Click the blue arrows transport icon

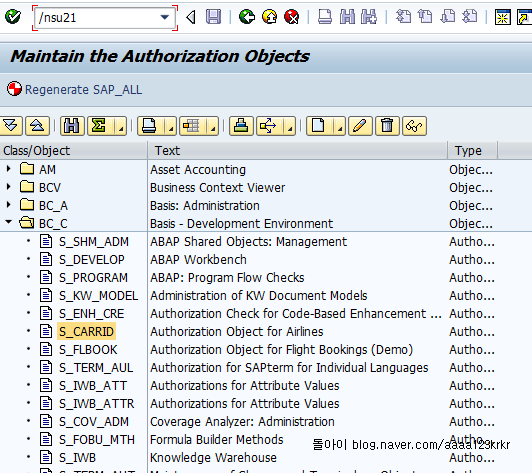pyautogui.click(x=269, y=126)
